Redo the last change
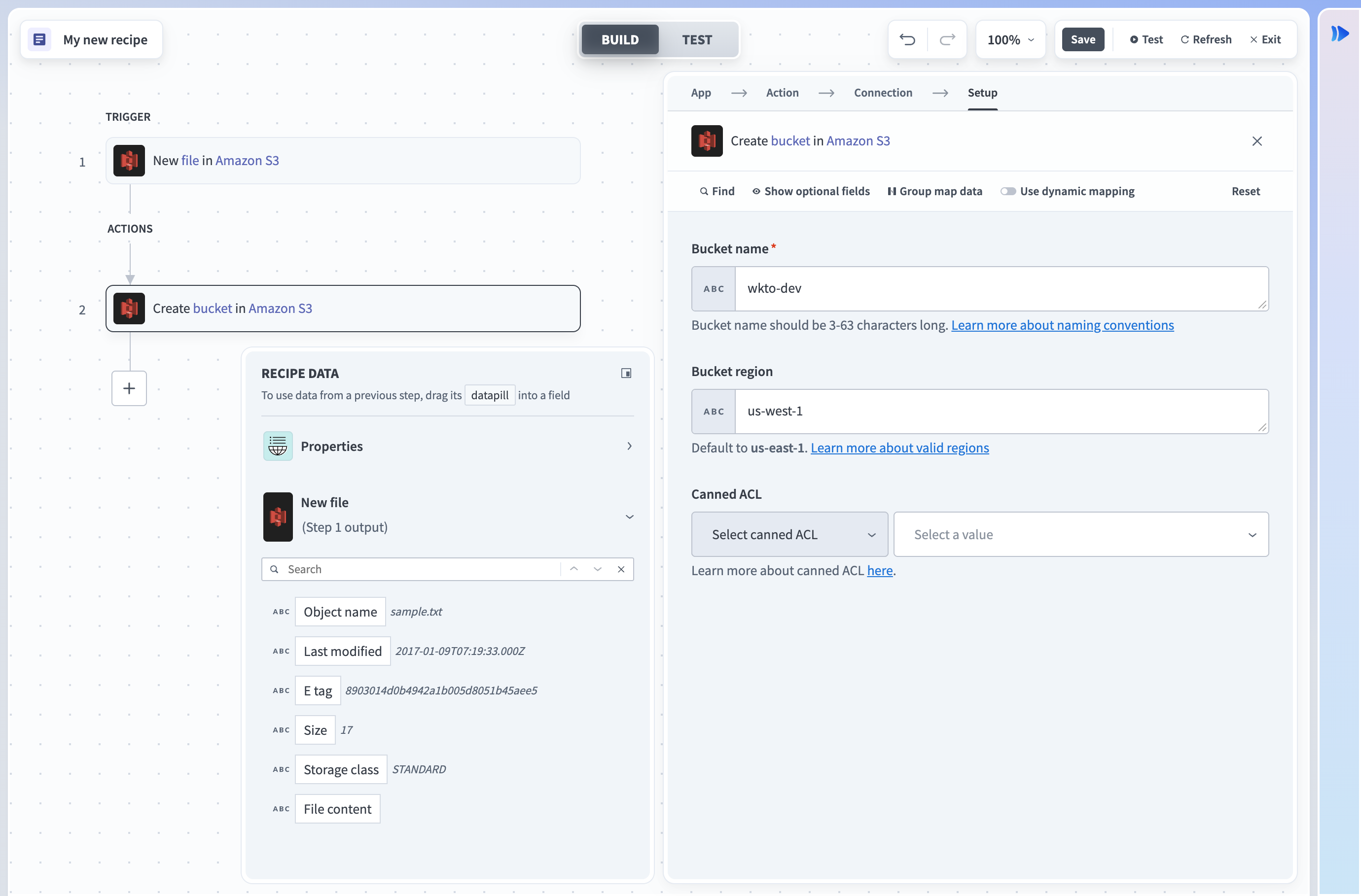 coord(948,39)
